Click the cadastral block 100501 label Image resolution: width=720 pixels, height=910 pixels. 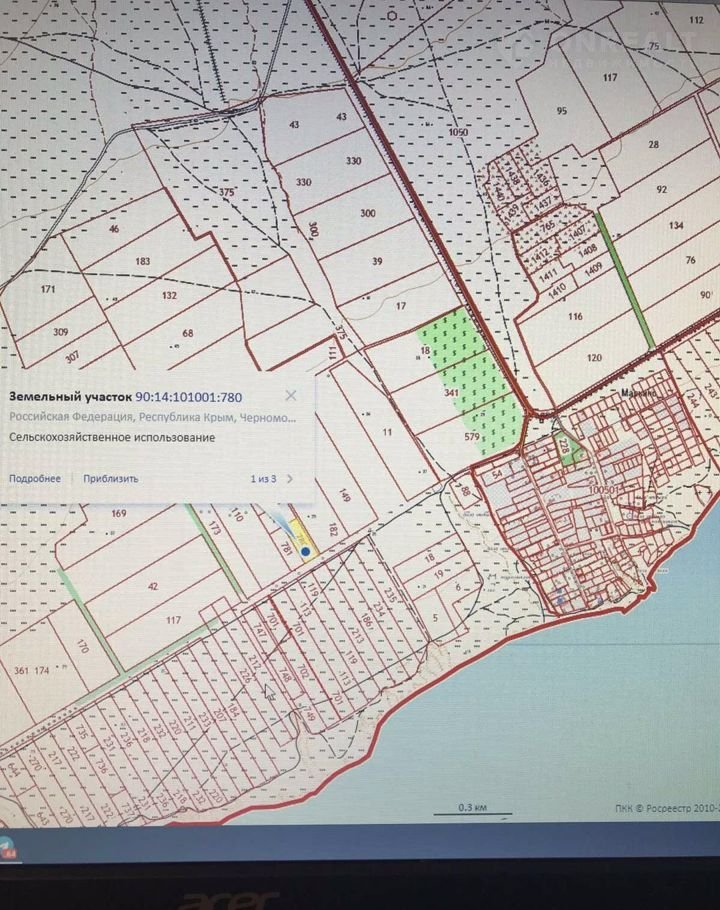tap(602, 491)
